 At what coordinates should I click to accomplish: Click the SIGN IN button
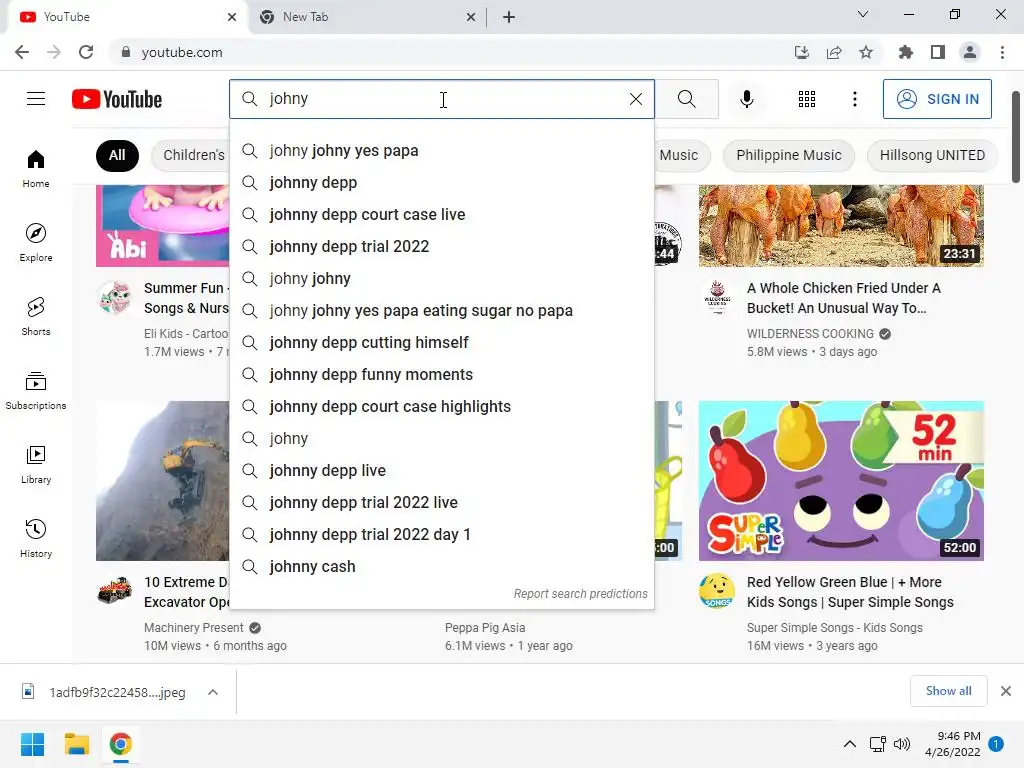(x=937, y=99)
